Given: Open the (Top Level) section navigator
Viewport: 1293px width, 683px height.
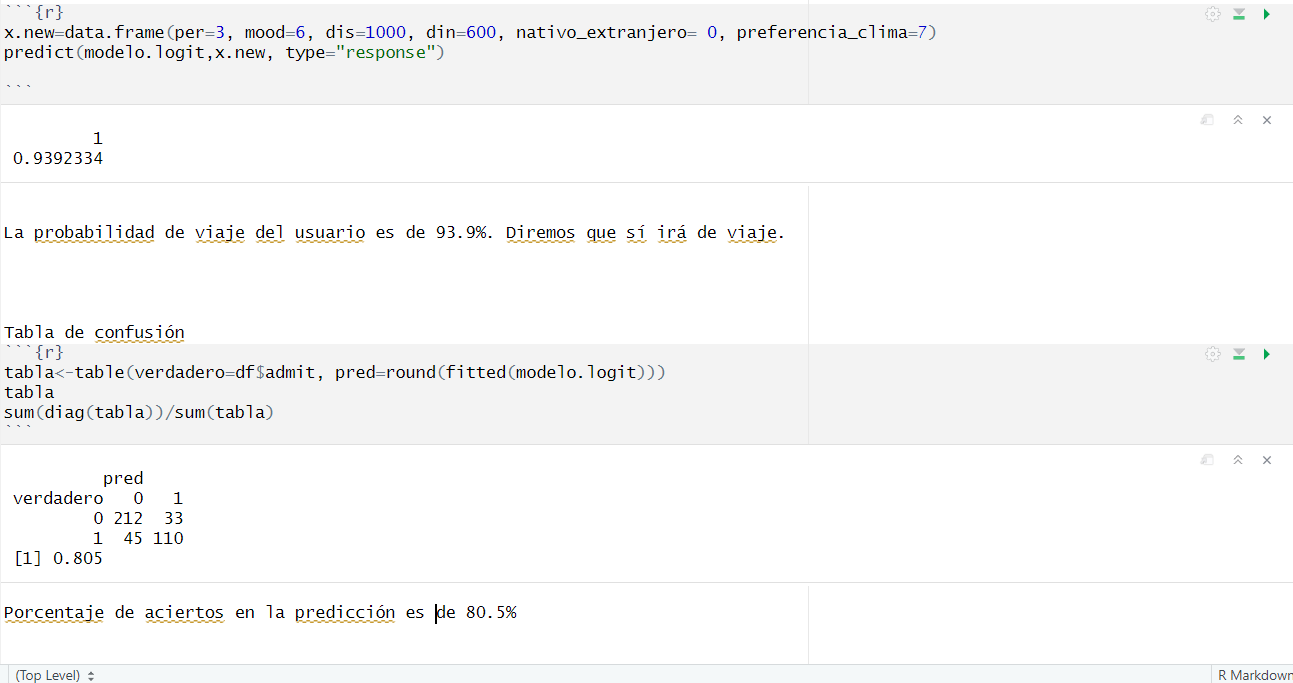Looking at the screenshot, I should point(54,675).
